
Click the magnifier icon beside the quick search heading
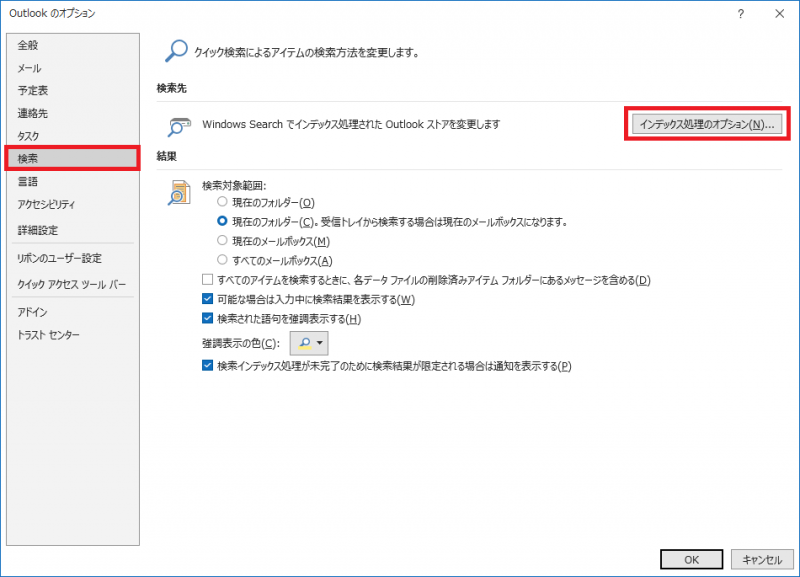(x=176, y=51)
